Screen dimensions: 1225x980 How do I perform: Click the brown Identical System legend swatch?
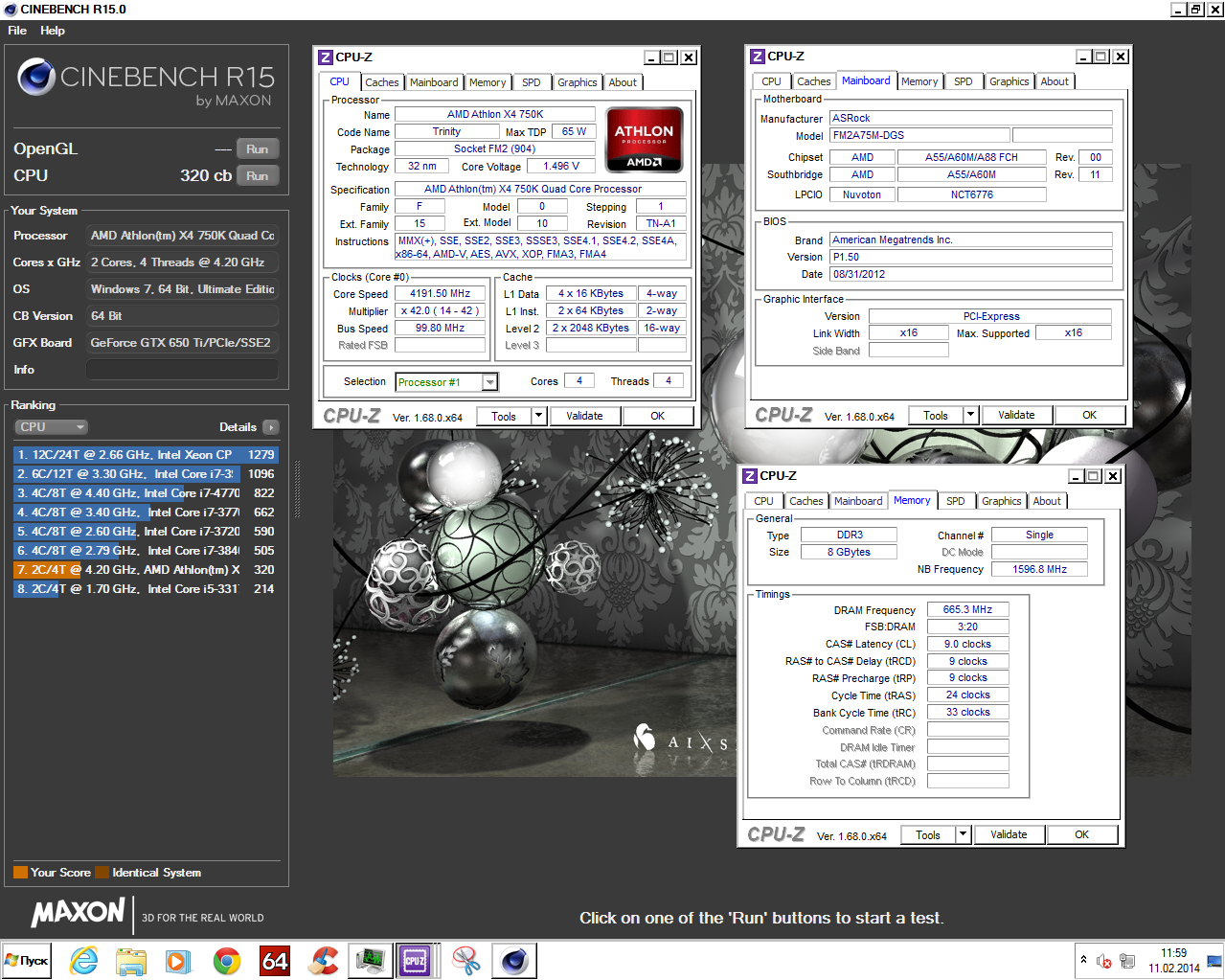point(102,873)
